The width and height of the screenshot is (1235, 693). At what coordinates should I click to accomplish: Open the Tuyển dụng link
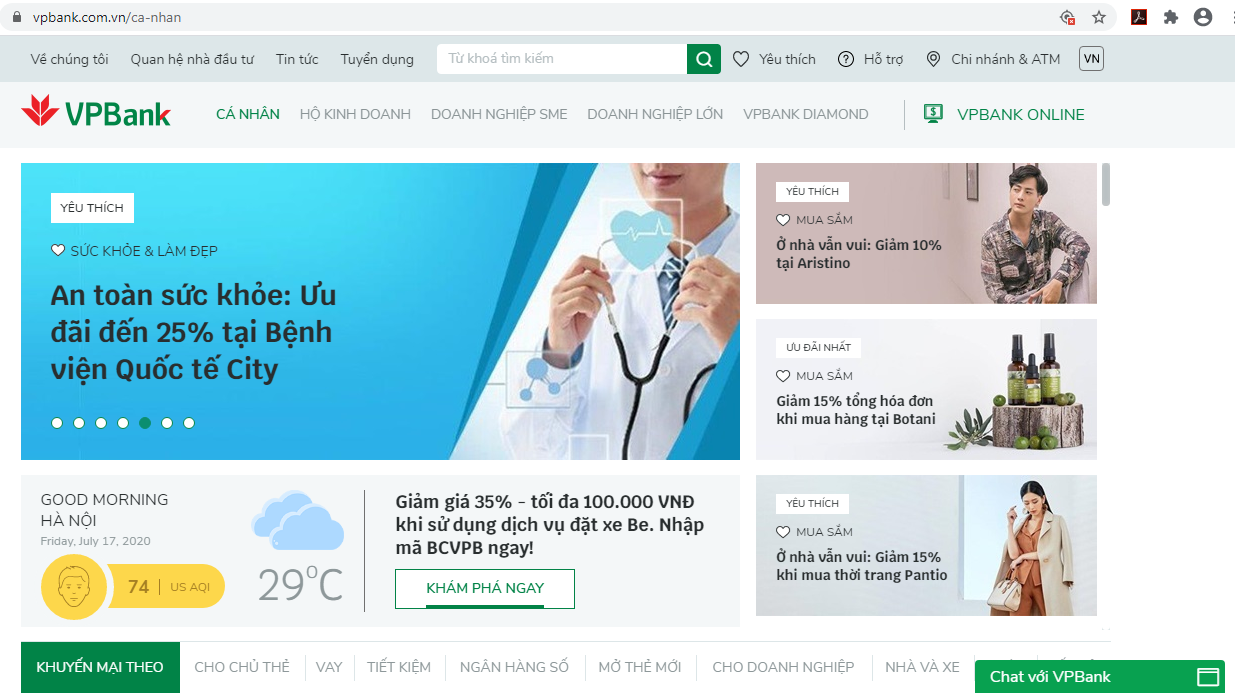click(376, 59)
